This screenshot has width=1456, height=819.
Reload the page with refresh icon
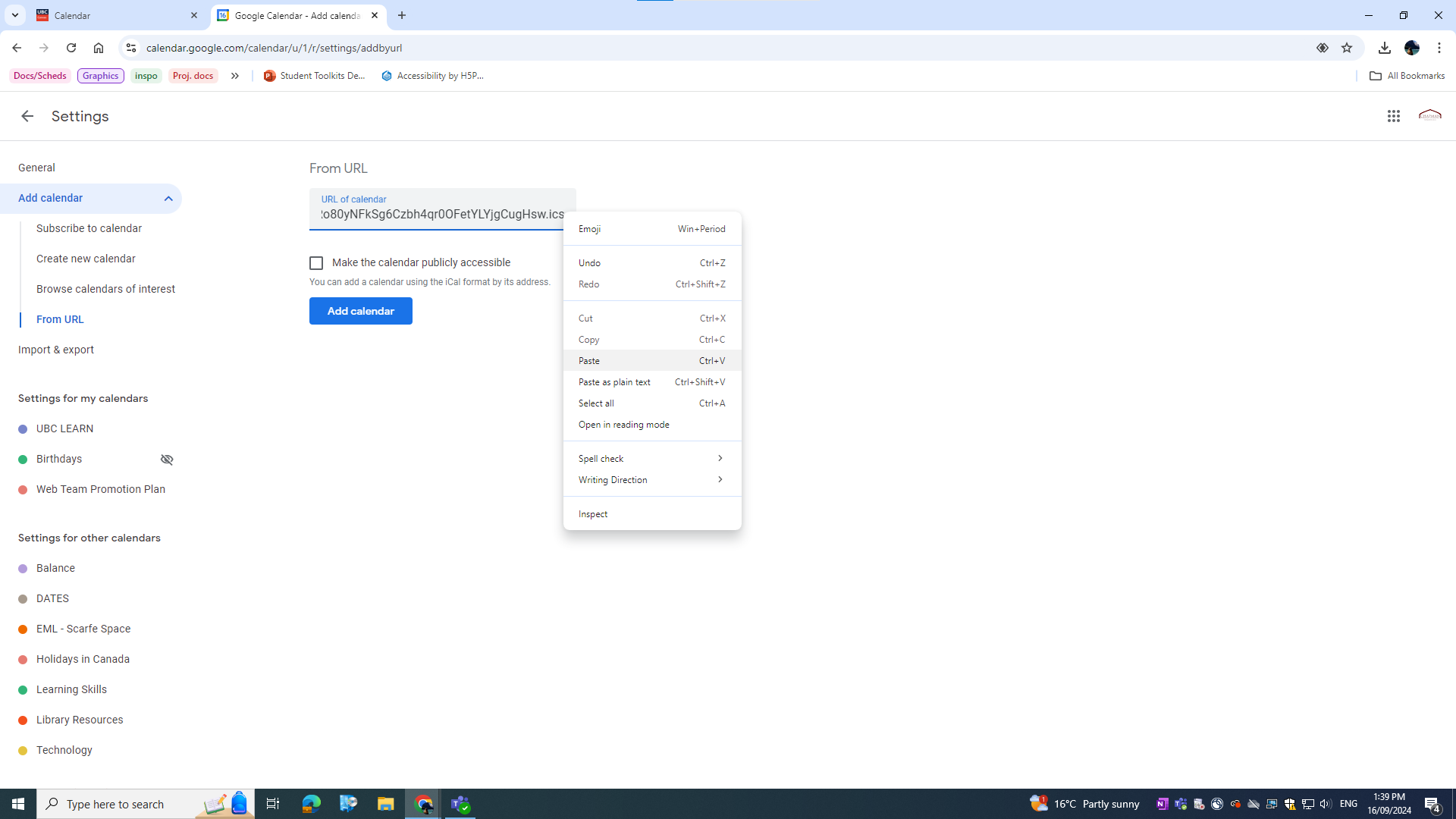[71, 48]
